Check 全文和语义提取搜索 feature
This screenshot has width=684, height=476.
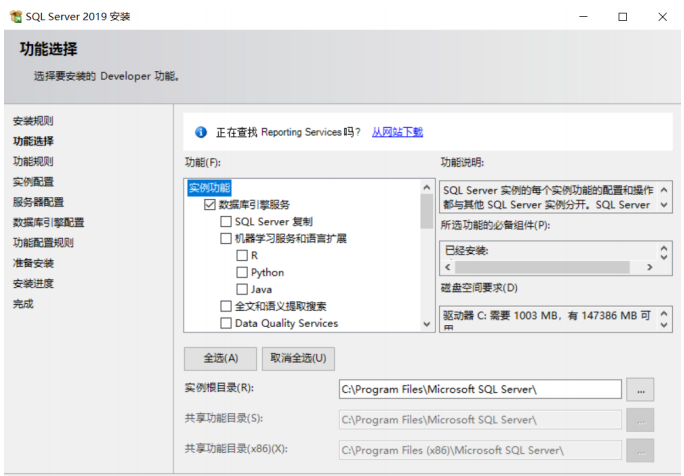pos(226,306)
